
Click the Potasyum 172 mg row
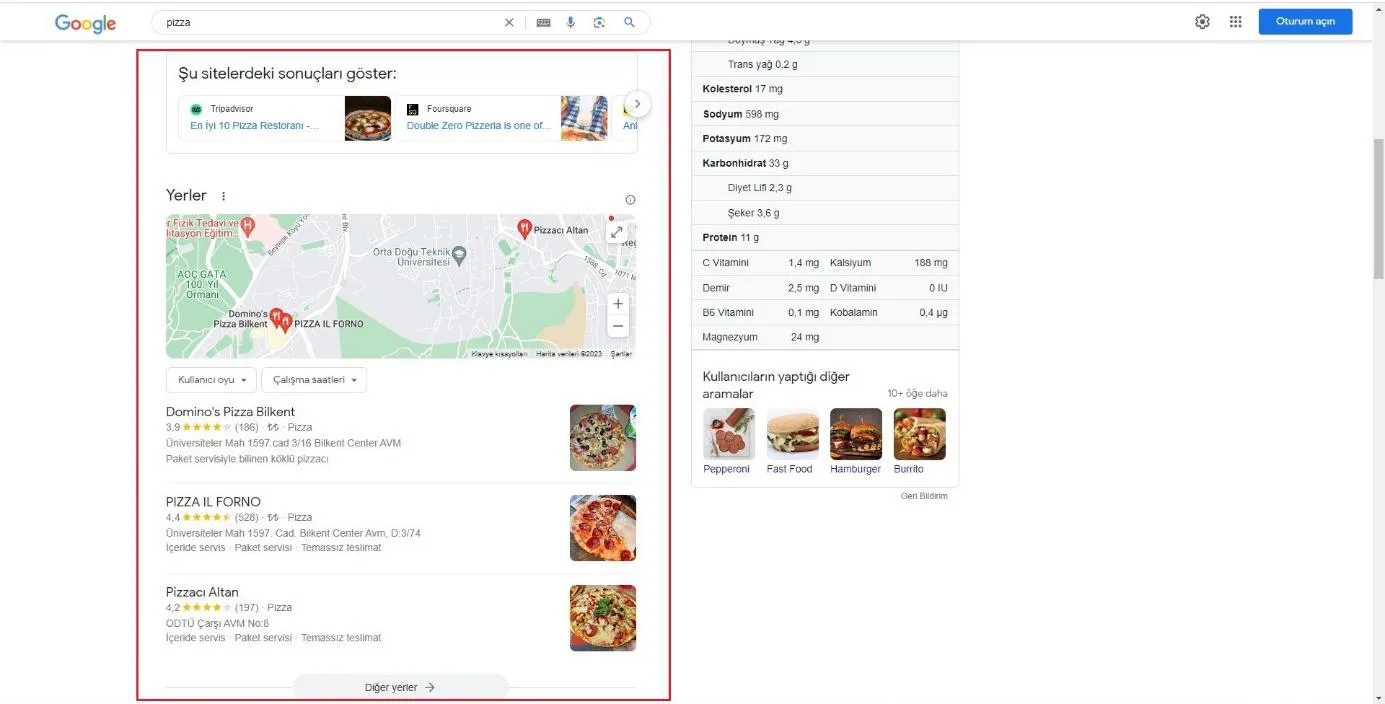[825, 138]
